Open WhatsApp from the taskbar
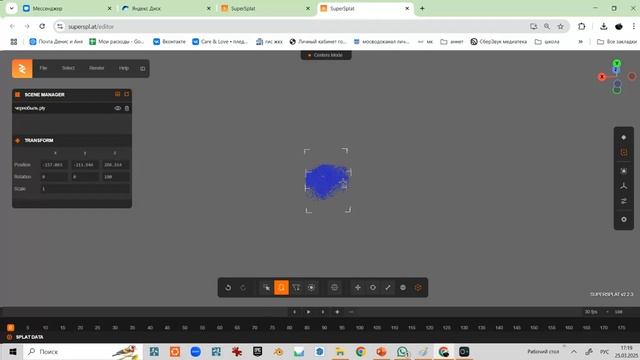 402,351
